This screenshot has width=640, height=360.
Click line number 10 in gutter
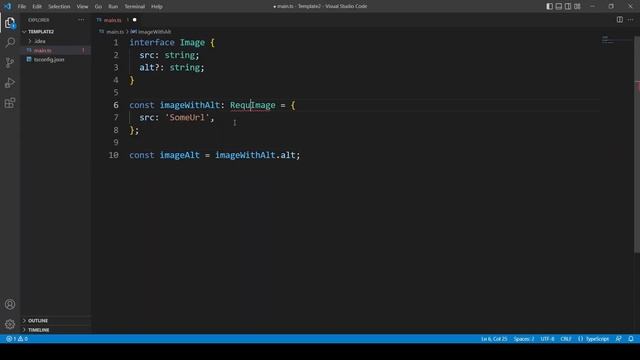coord(113,155)
